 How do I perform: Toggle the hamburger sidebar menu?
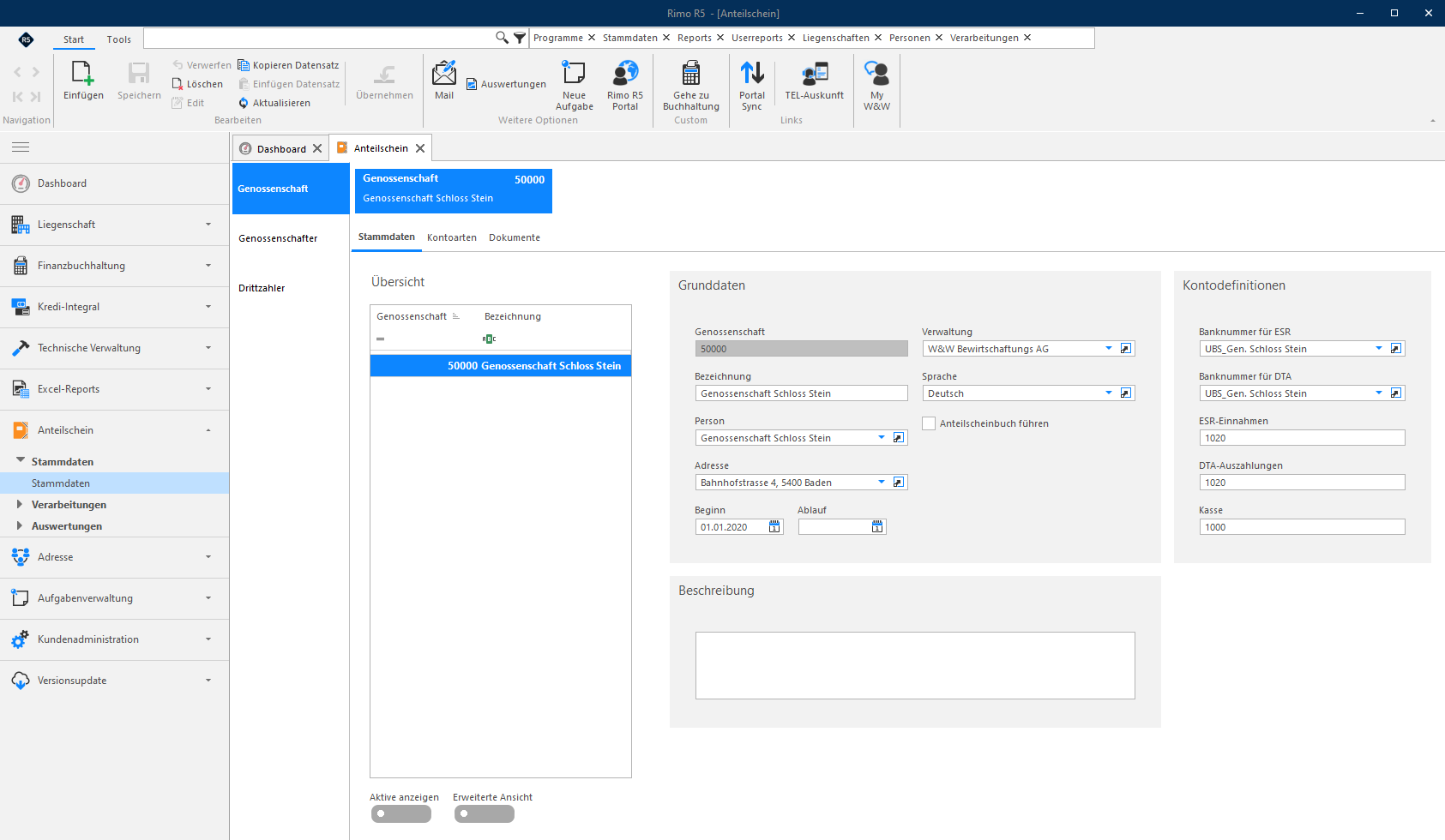(x=21, y=147)
